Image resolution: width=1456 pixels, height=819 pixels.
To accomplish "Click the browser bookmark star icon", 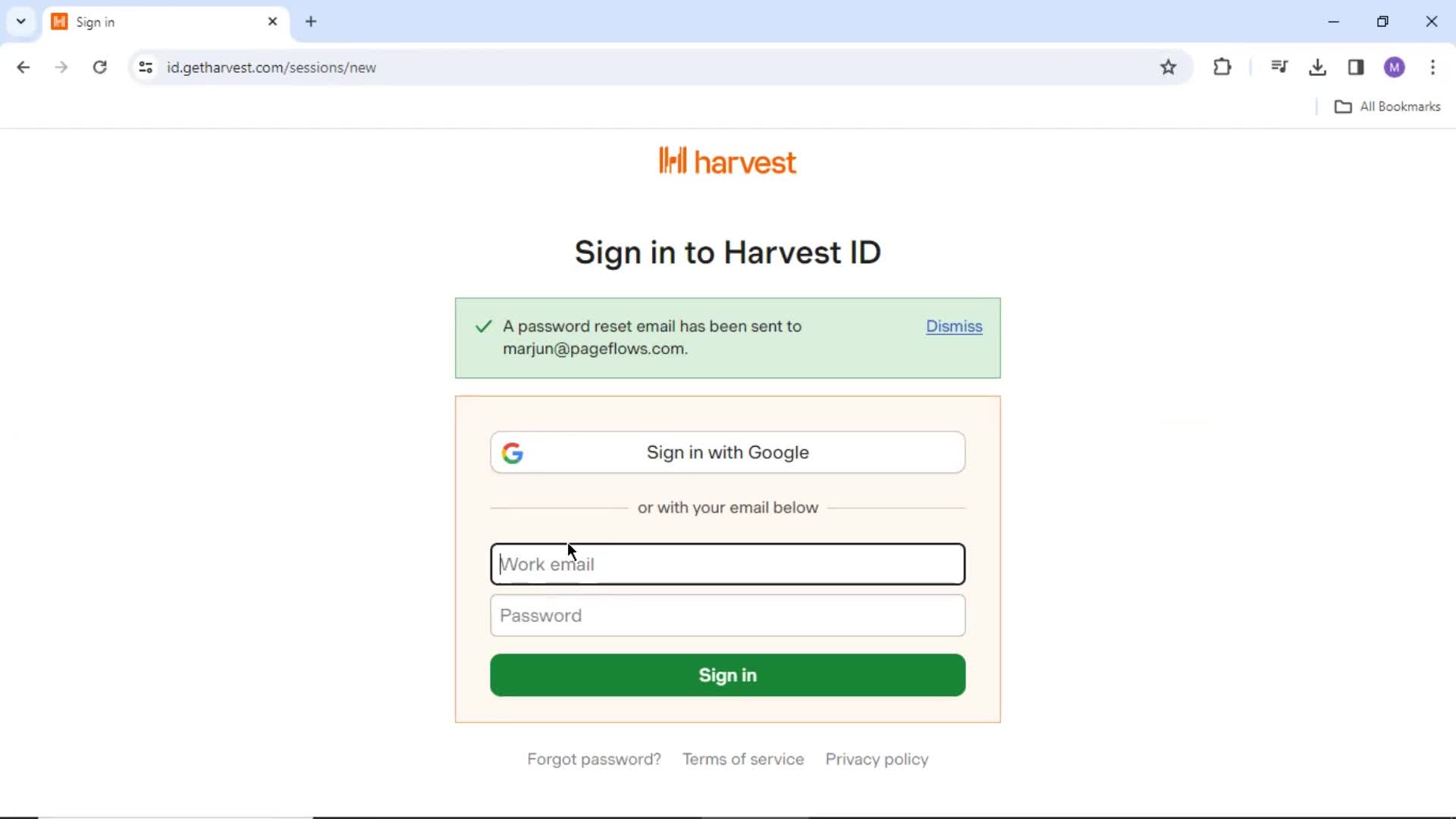I will [x=1169, y=67].
